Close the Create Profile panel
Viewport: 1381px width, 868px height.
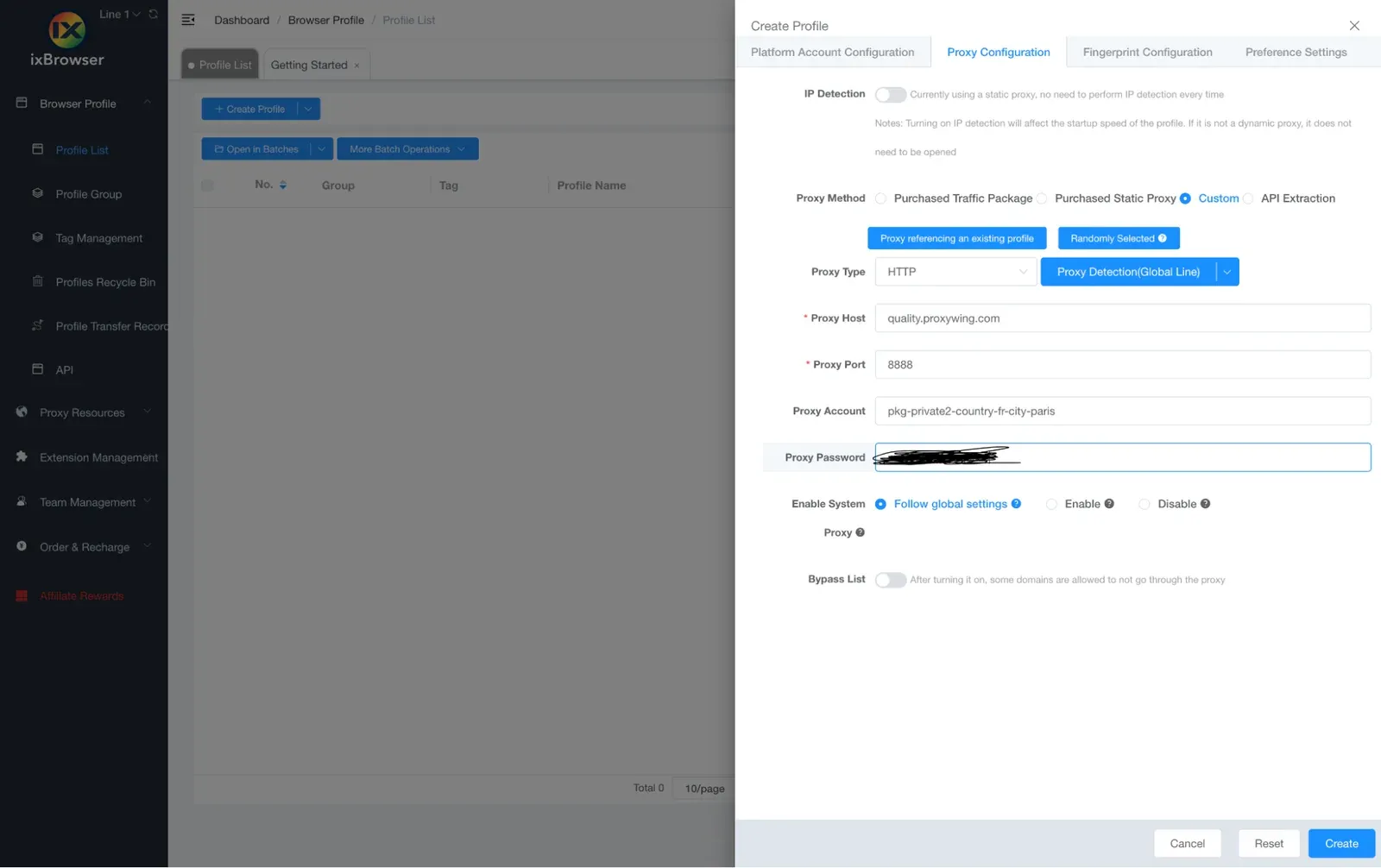click(x=1354, y=26)
